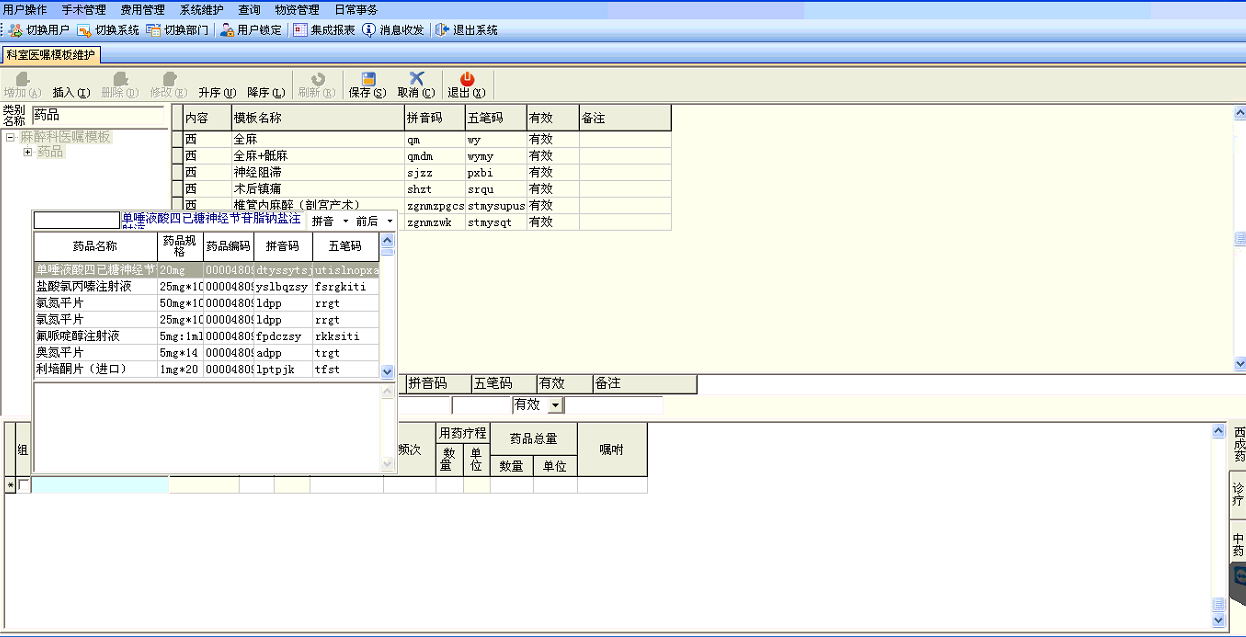
Task: Select drug 氯氮平片 50mg row
Action: (207, 303)
